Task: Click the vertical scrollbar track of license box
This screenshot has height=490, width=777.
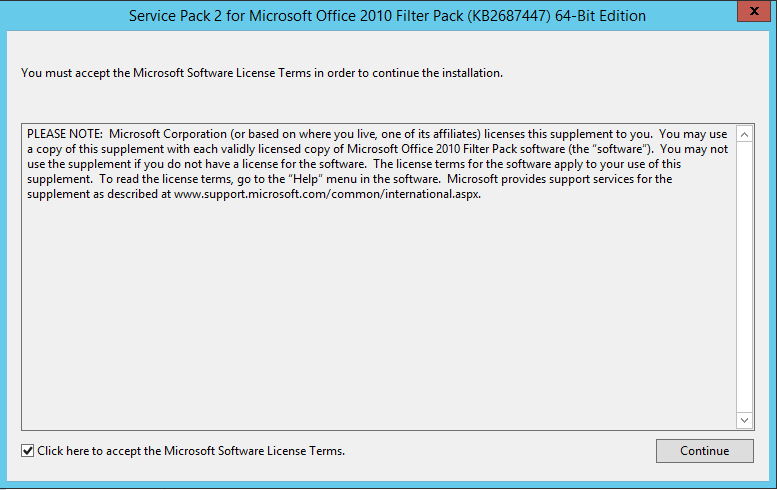Action: 744,277
